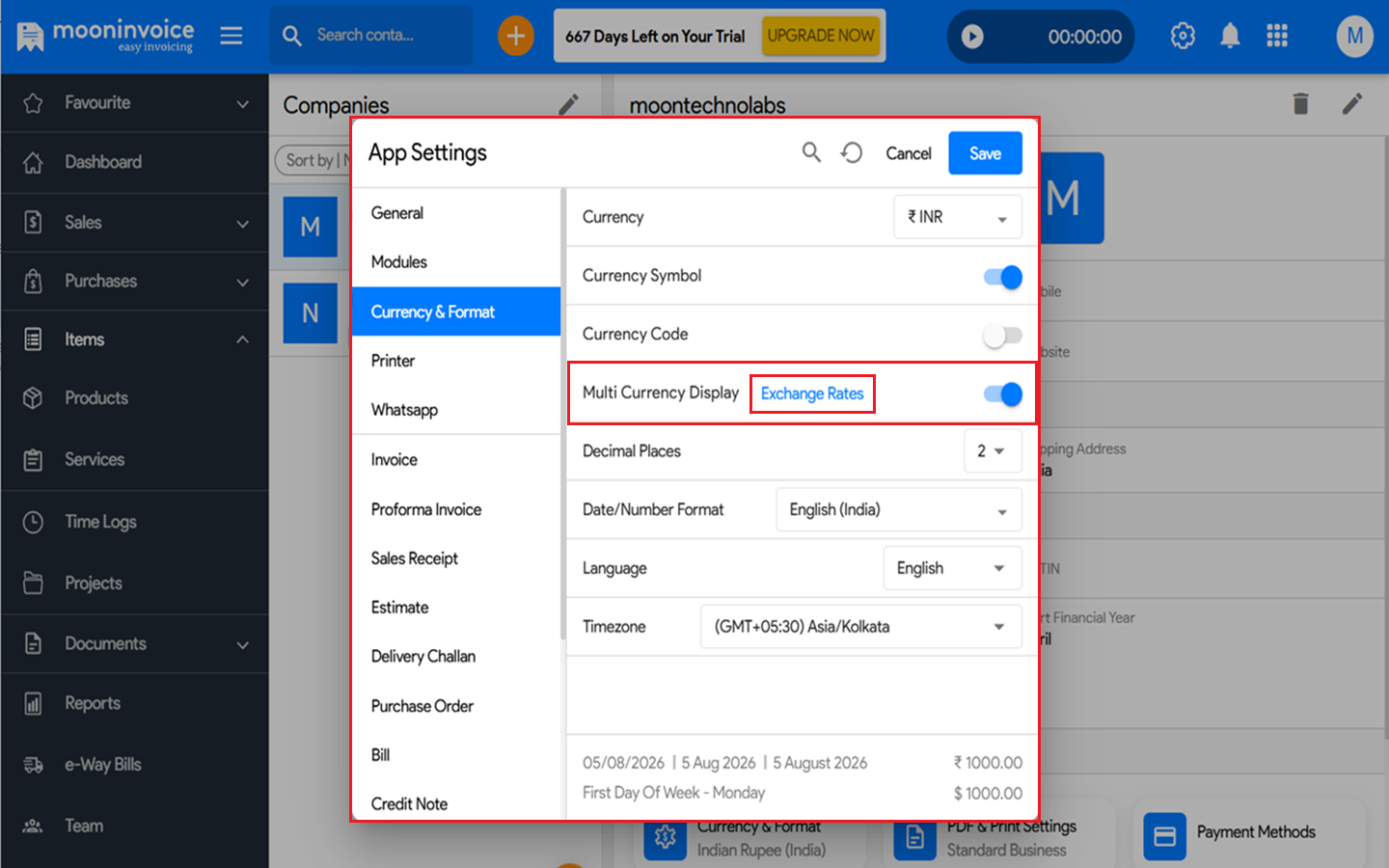Select Purchase Order settings tab
The width and height of the screenshot is (1389, 868).
pos(456,706)
